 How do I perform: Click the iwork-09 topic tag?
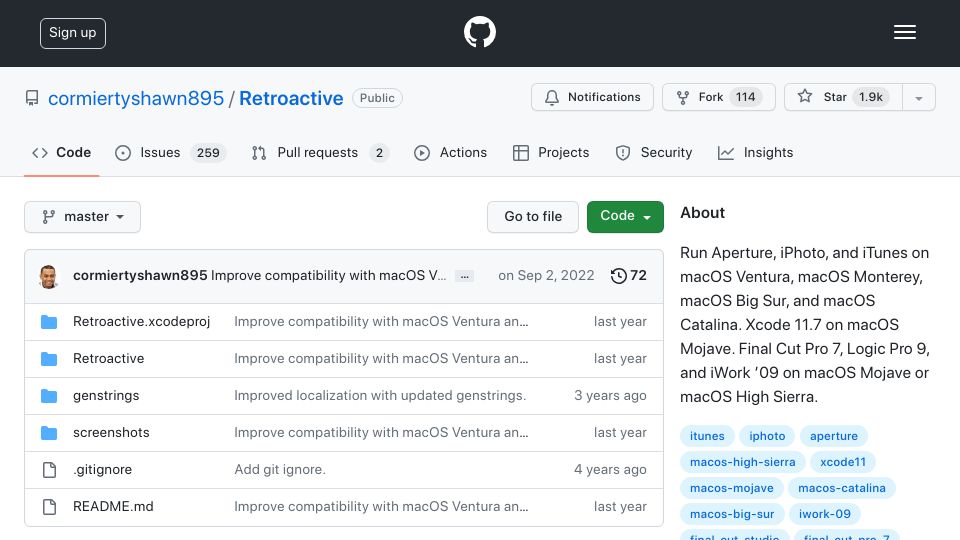(x=825, y=514)
